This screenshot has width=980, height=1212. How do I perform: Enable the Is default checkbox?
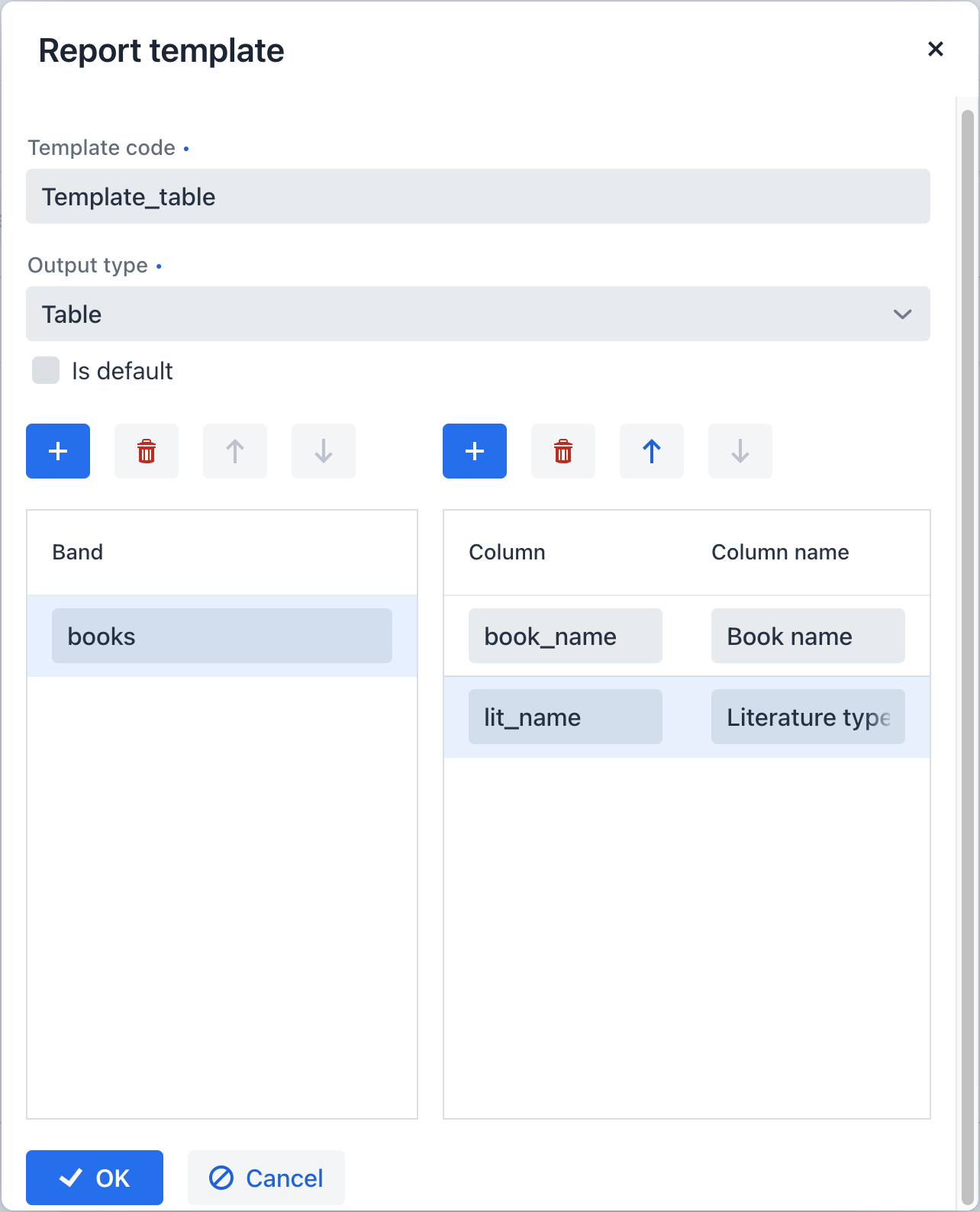pyautogui.click(x=46, y=370)
